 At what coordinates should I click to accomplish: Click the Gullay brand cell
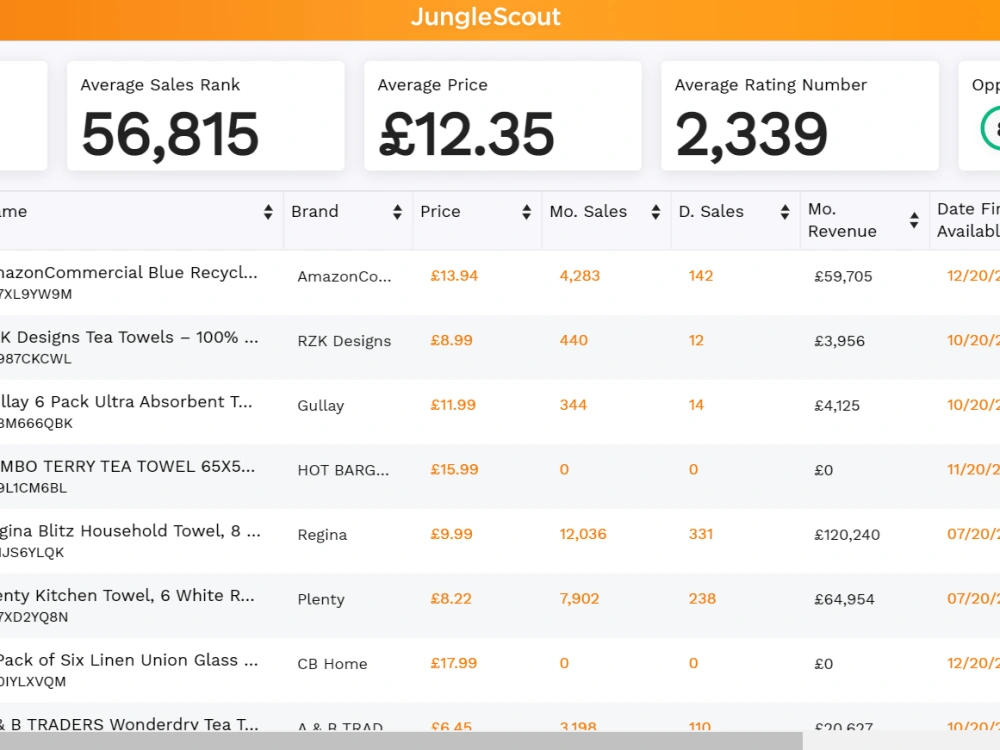(321, 406)
